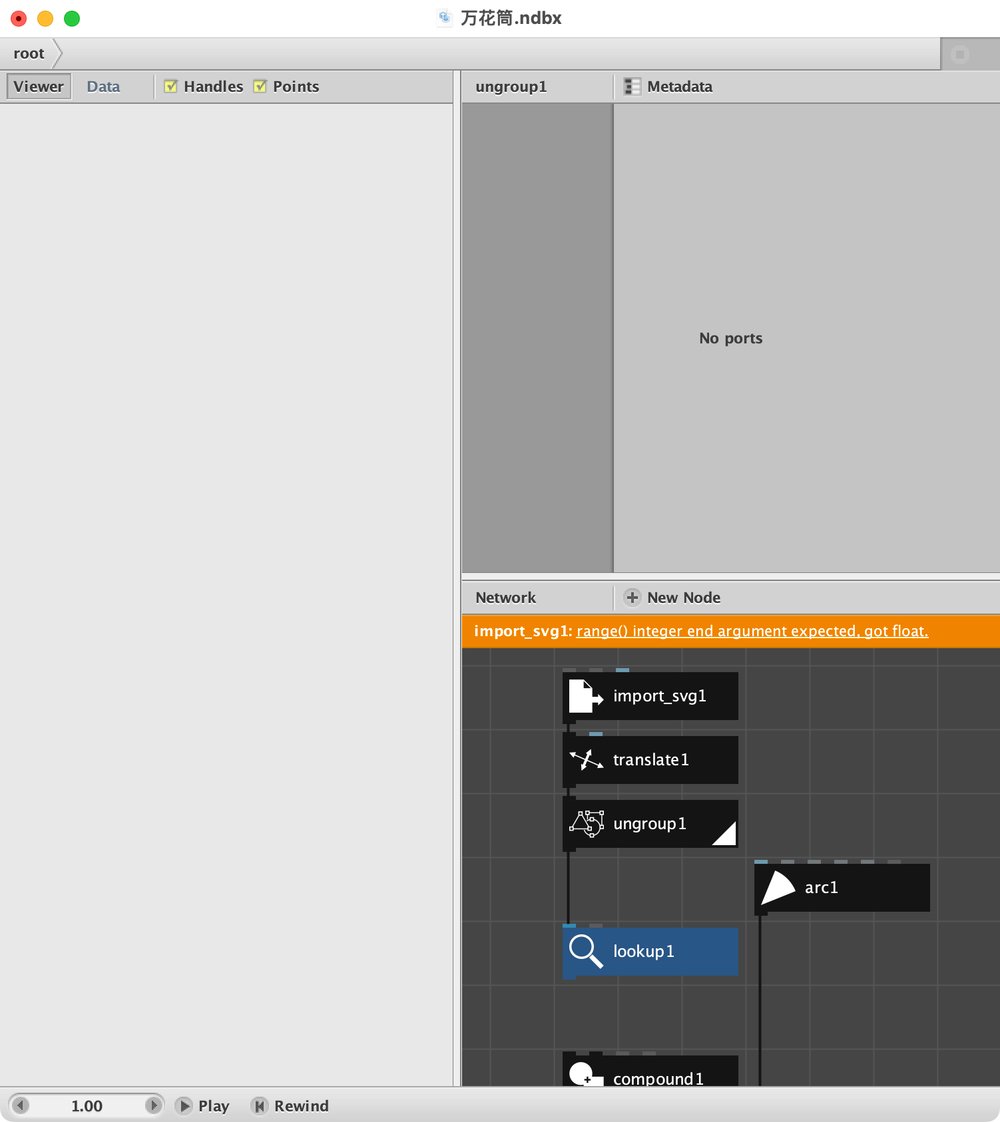
Task: Open the range() integer error message link
Action: click(x=753, y=631)
